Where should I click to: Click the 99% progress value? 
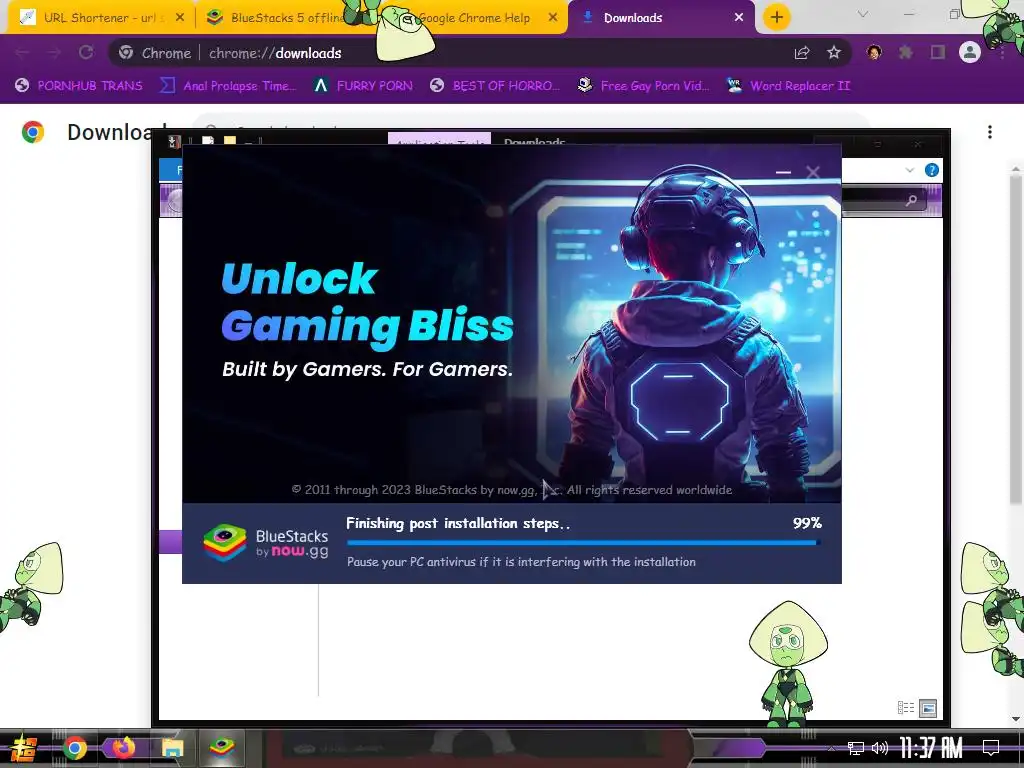point(807,523)
